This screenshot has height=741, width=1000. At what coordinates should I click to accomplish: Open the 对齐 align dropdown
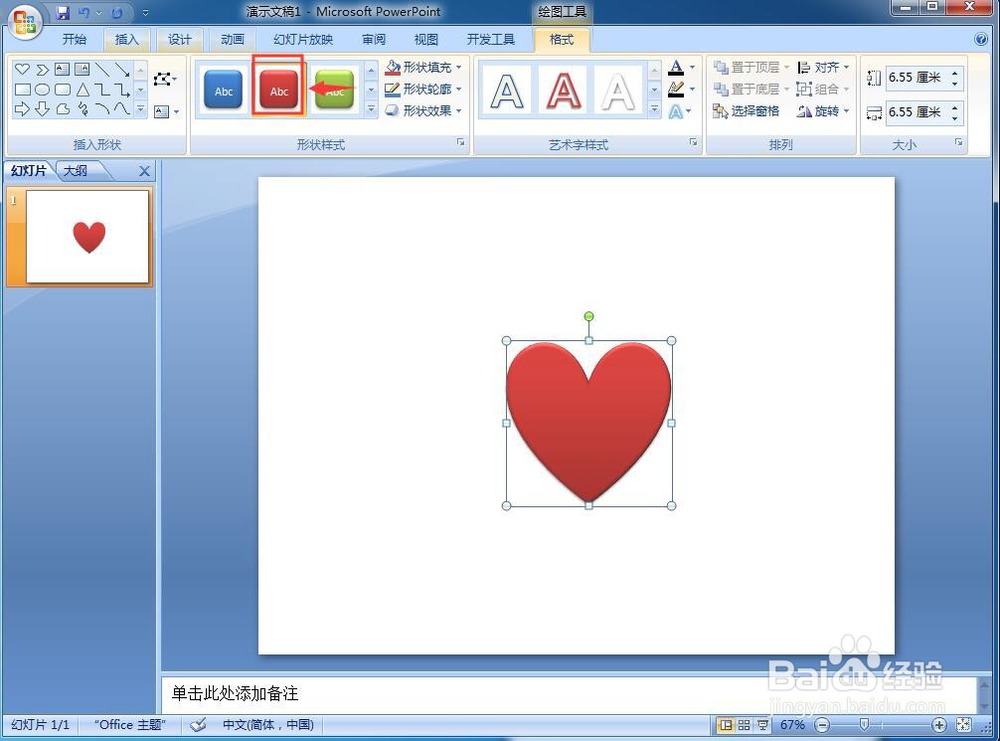tap(823, 67)
